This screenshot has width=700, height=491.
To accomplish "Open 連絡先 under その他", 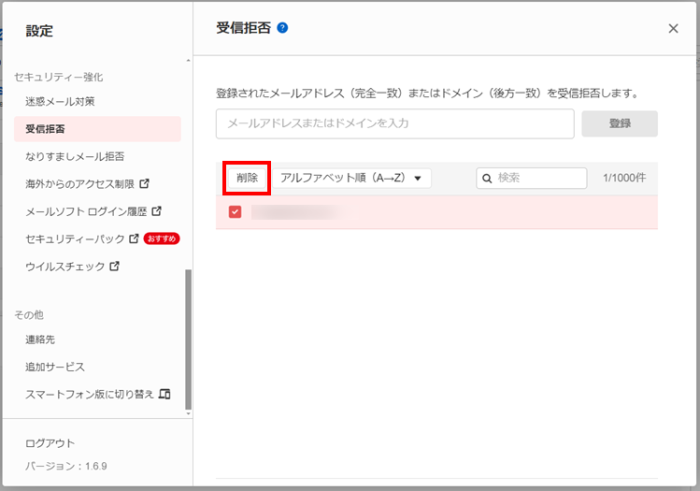I will click(x=42, y=340).
